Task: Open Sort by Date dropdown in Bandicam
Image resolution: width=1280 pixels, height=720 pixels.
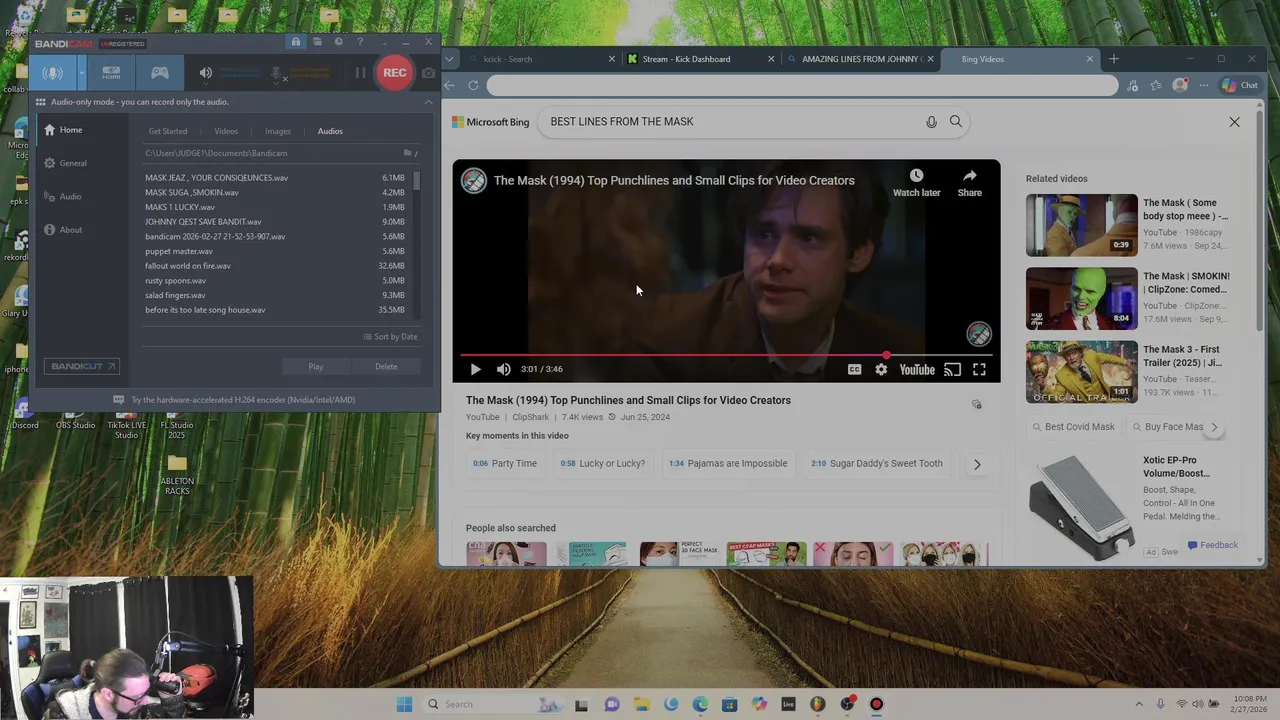Action: coord(390,337)
